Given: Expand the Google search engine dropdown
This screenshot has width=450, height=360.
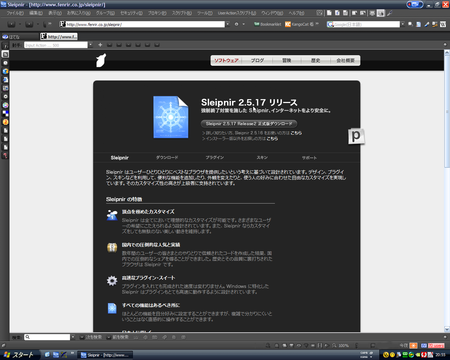Looking at the screenshot, I should (x=403, y=24).
